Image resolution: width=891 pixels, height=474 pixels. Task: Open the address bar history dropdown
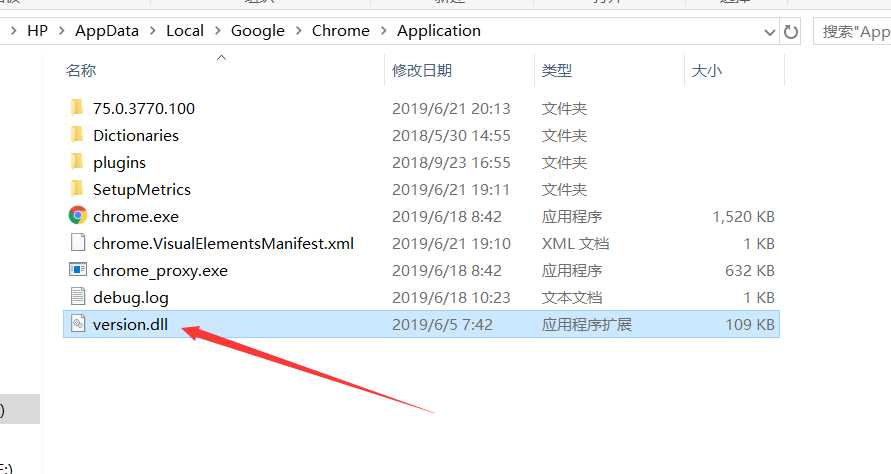pyautogui.click(x=769, y=32)
